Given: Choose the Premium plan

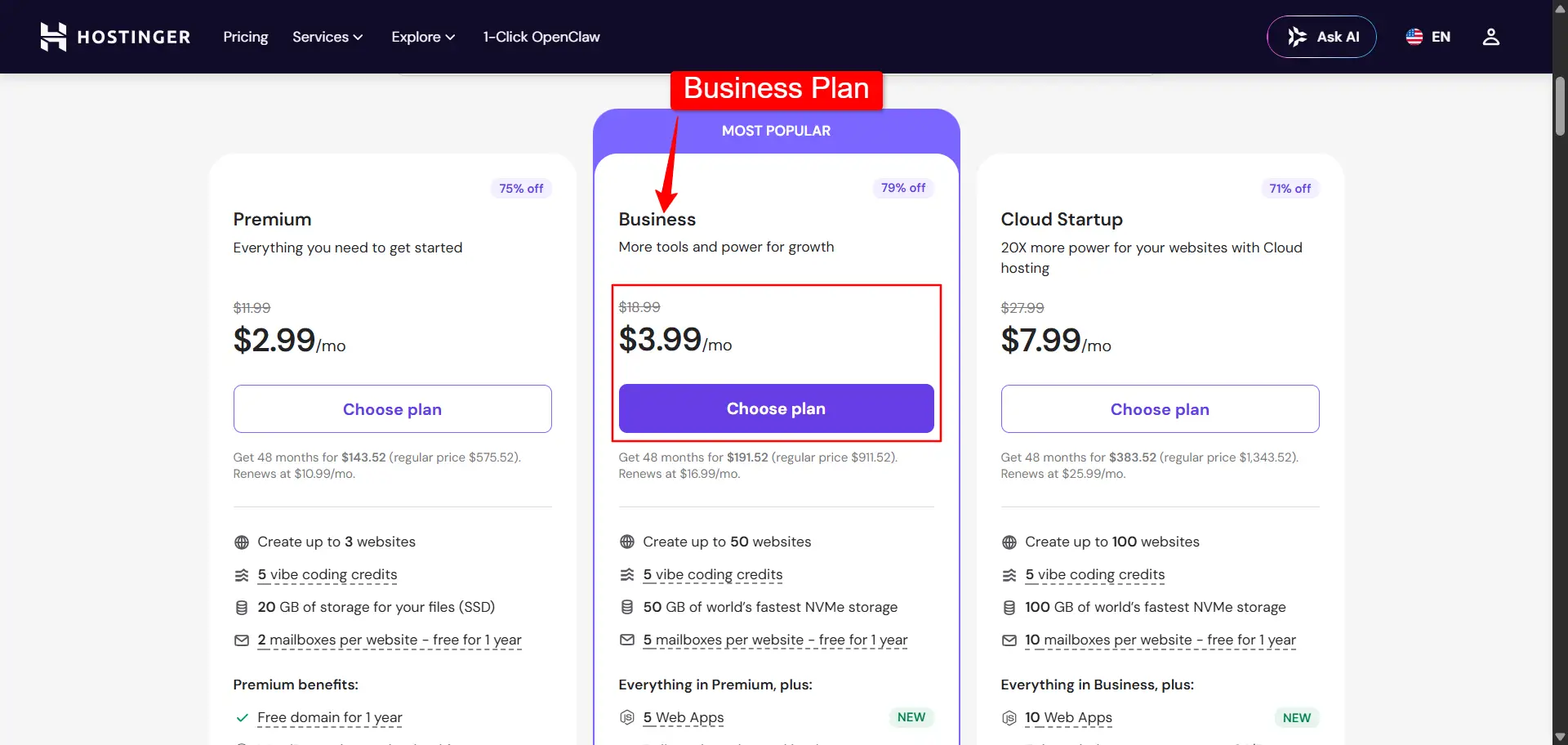Looking at the screenshot, I should click(x=392, y=409).
